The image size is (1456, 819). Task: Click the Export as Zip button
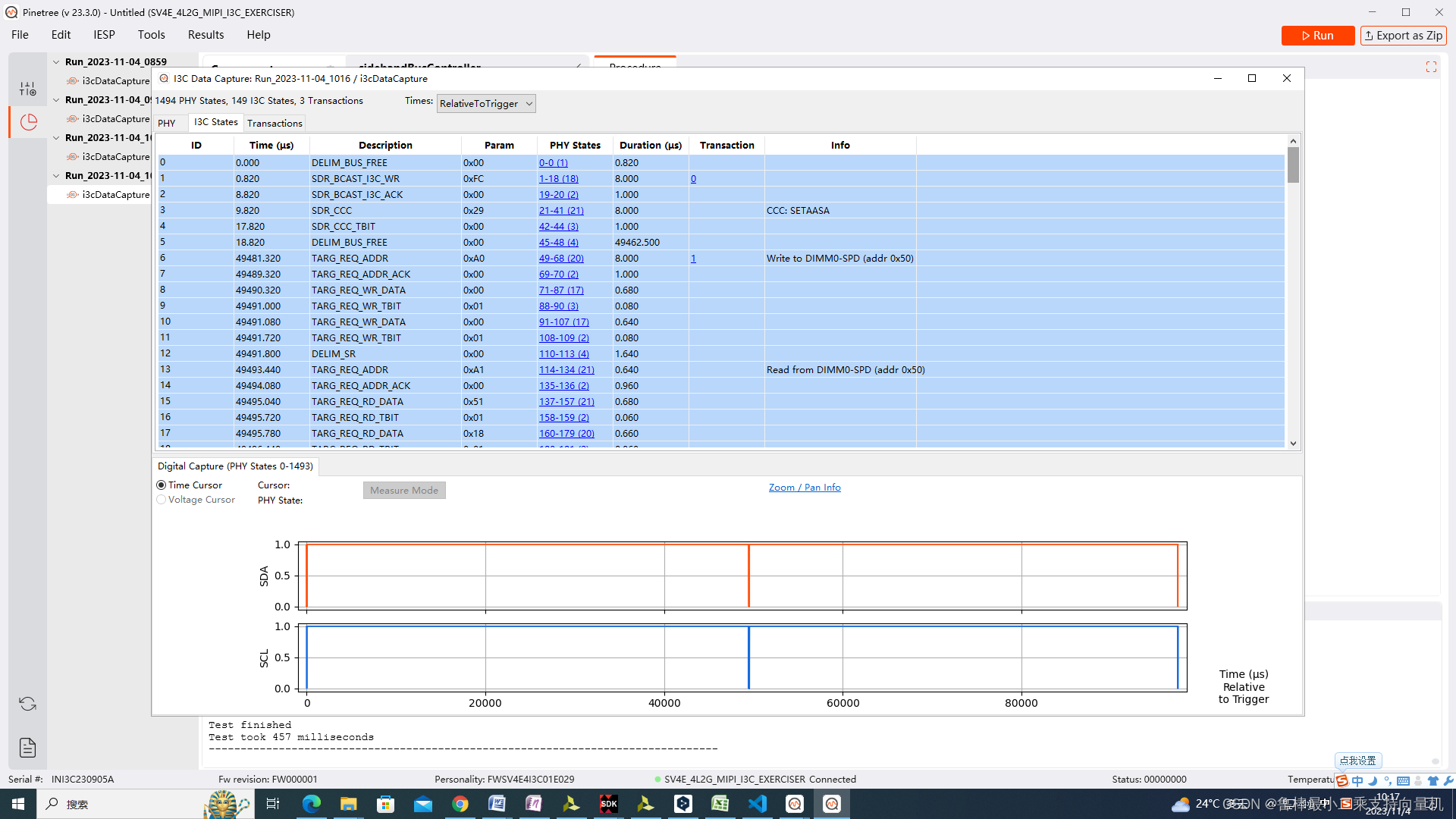click(1403, 36)
